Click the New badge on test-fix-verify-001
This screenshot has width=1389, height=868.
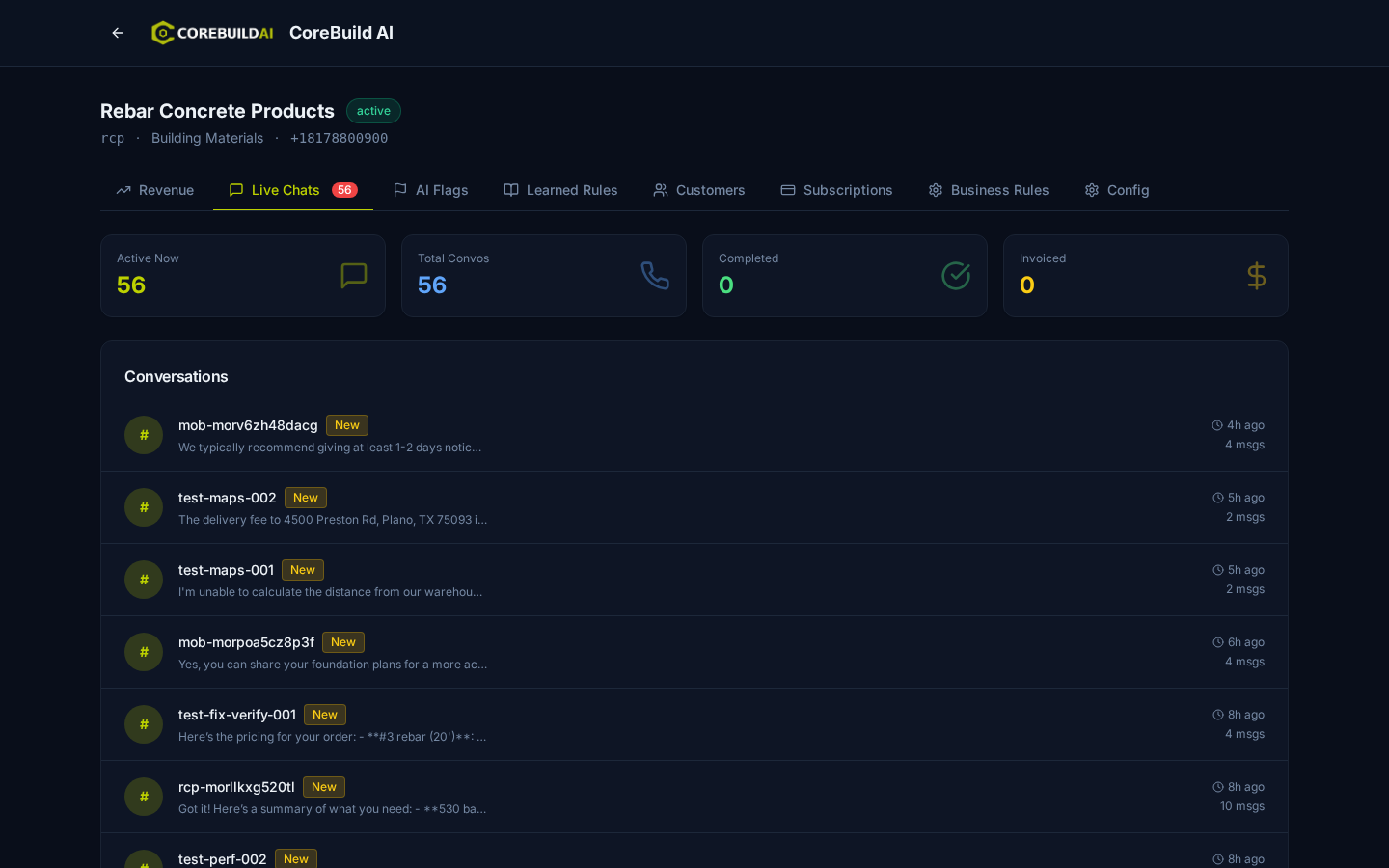pos(325,715)
